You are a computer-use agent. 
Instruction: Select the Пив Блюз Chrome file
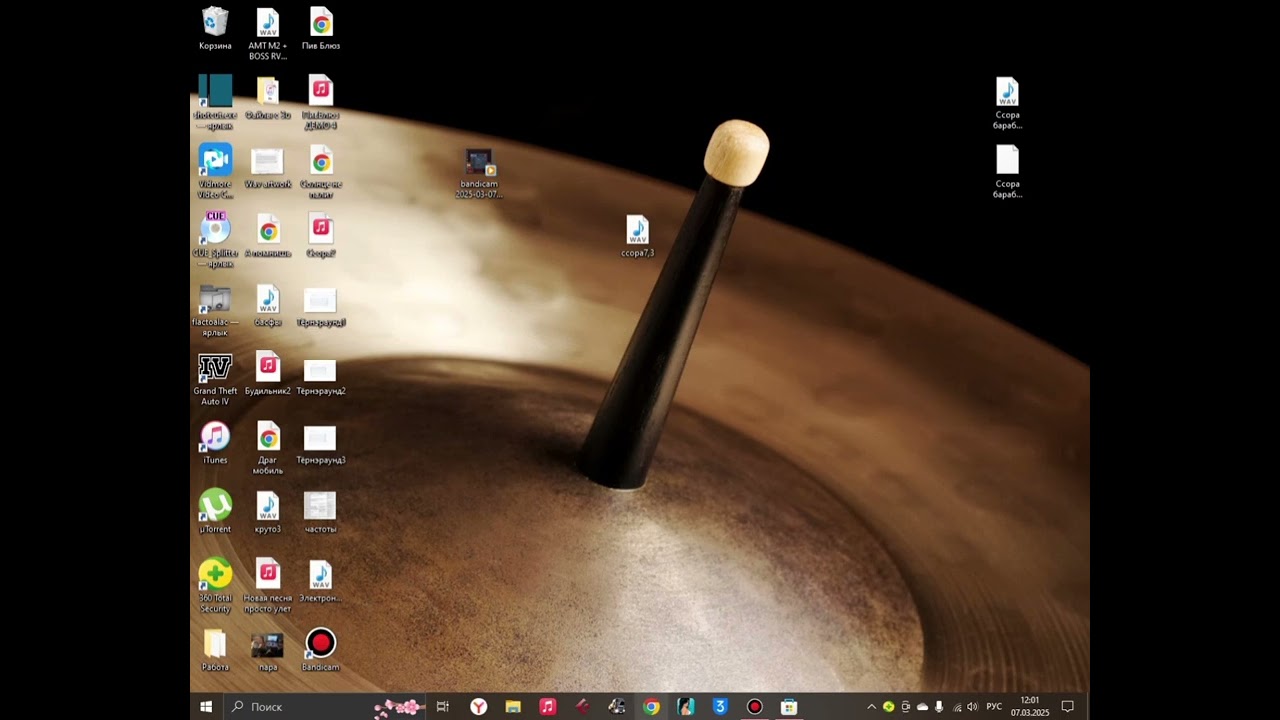pos(321,28)
